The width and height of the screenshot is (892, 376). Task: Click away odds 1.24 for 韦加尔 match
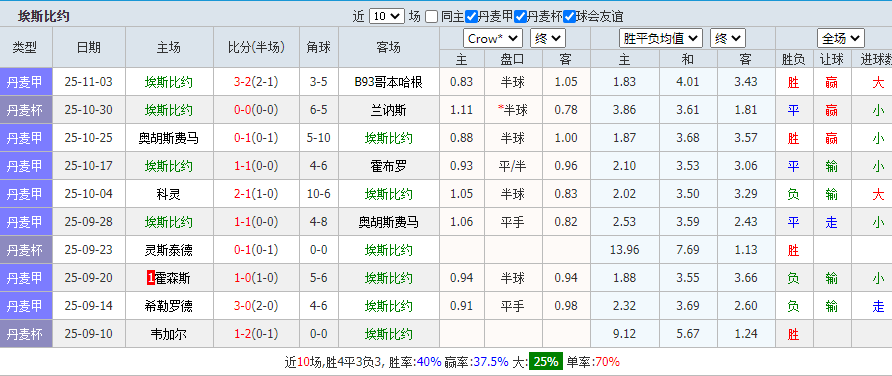pyautogui.click(x=745, y=334)
